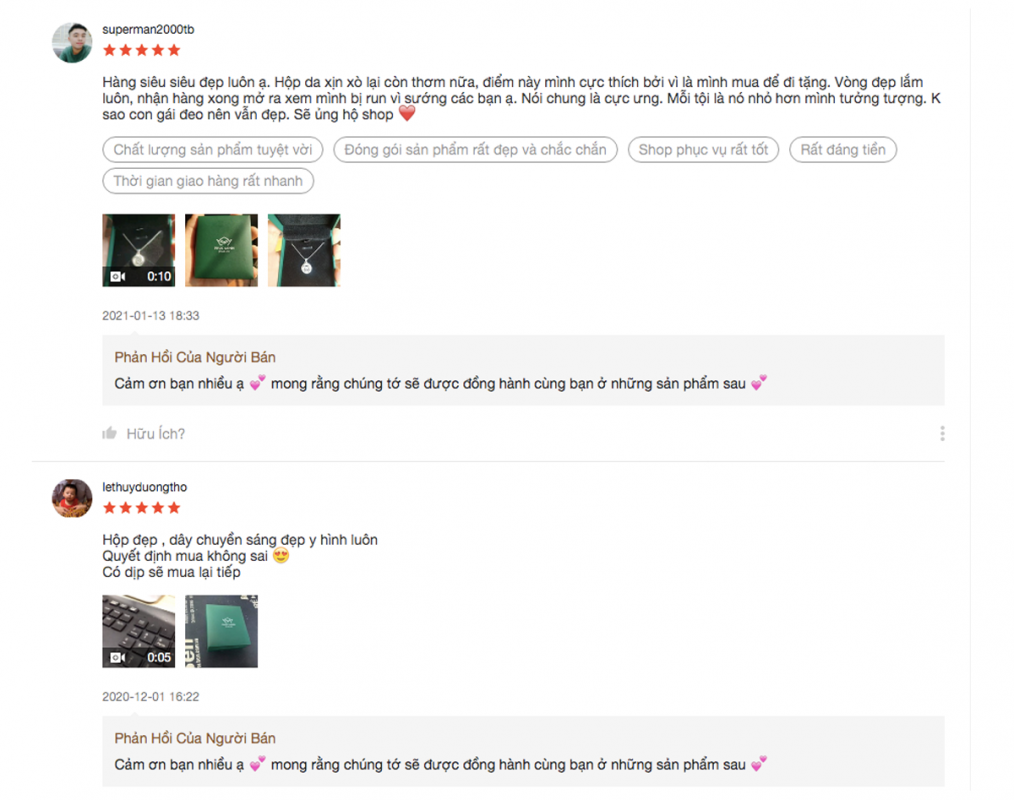Select the 'Shop phục vụ rất tốt' tag
Image resolution: width=1014 pixels, height=800 pixels.
tap(704, 149)
